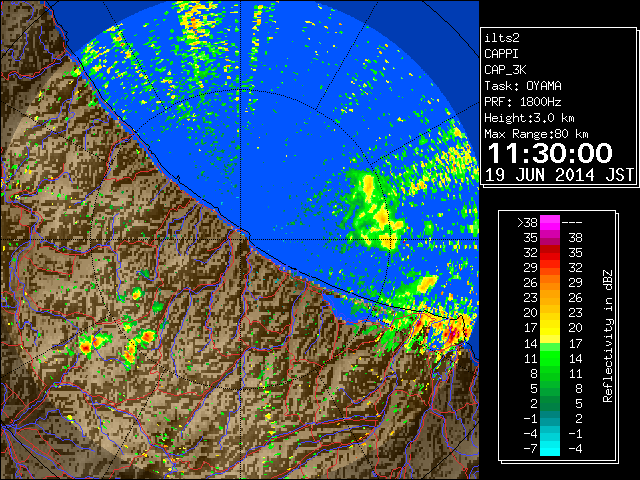Select the bright magenta >38 dBZ legend swatch
This screenshot has height=480, width=640.
[550, 222]
